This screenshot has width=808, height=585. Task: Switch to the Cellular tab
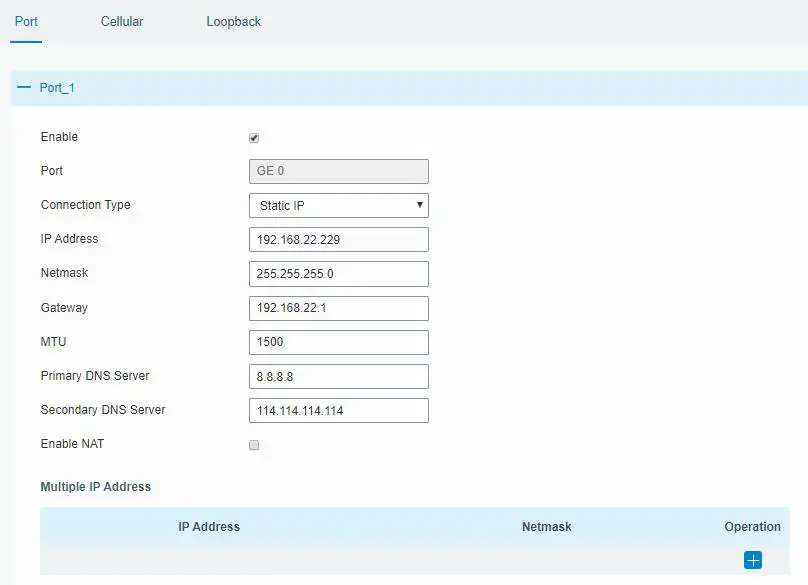point(121,21)
